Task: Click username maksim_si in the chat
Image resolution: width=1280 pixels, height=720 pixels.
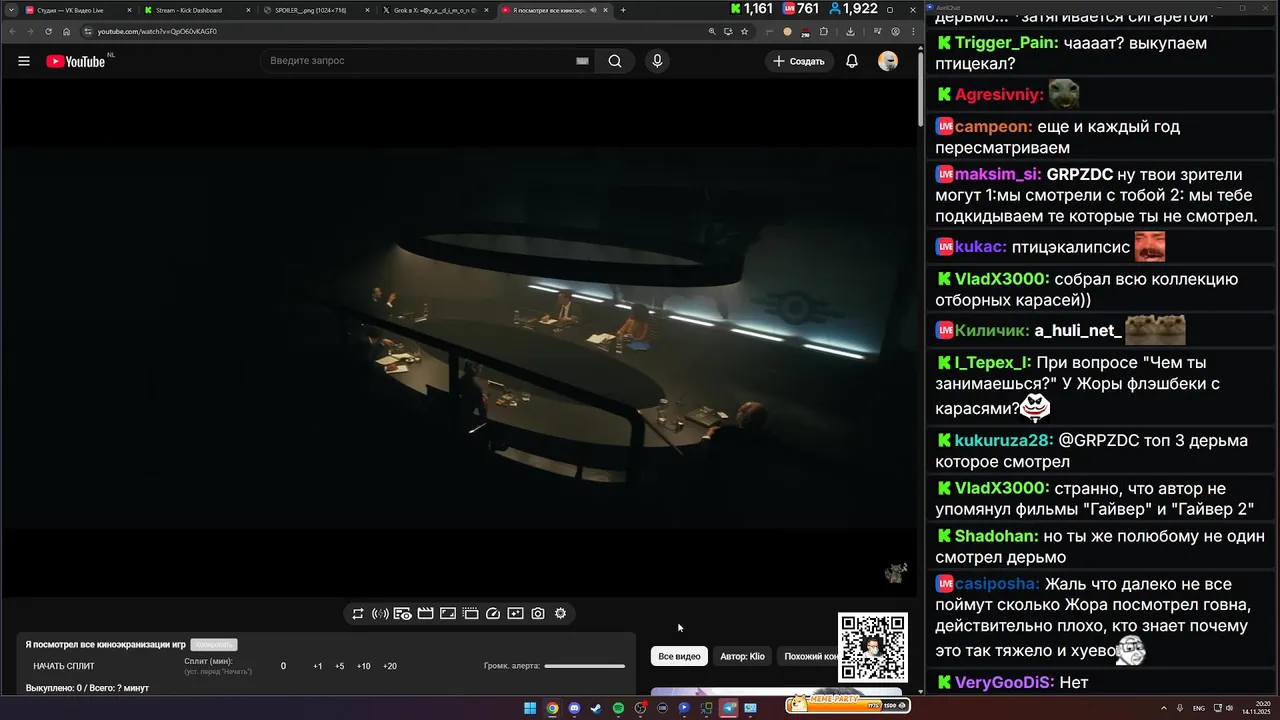Action: click(x=997, y=174)
